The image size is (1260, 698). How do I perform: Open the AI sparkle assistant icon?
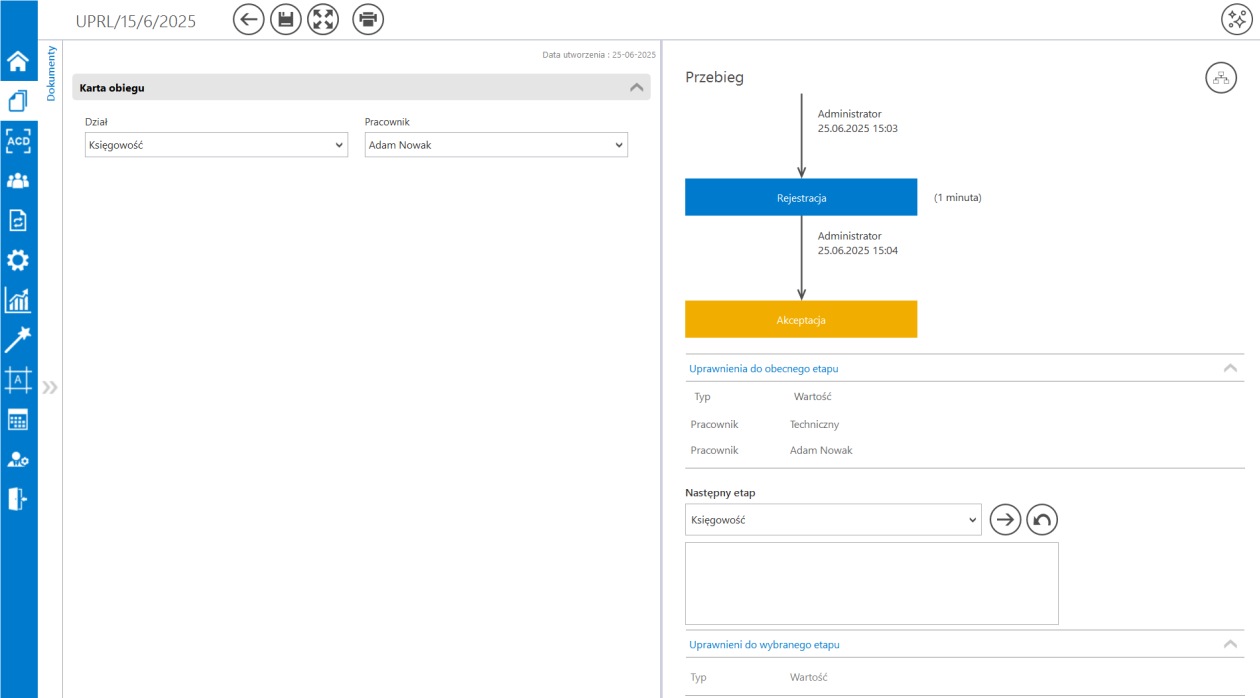[x=1237, y=19]
